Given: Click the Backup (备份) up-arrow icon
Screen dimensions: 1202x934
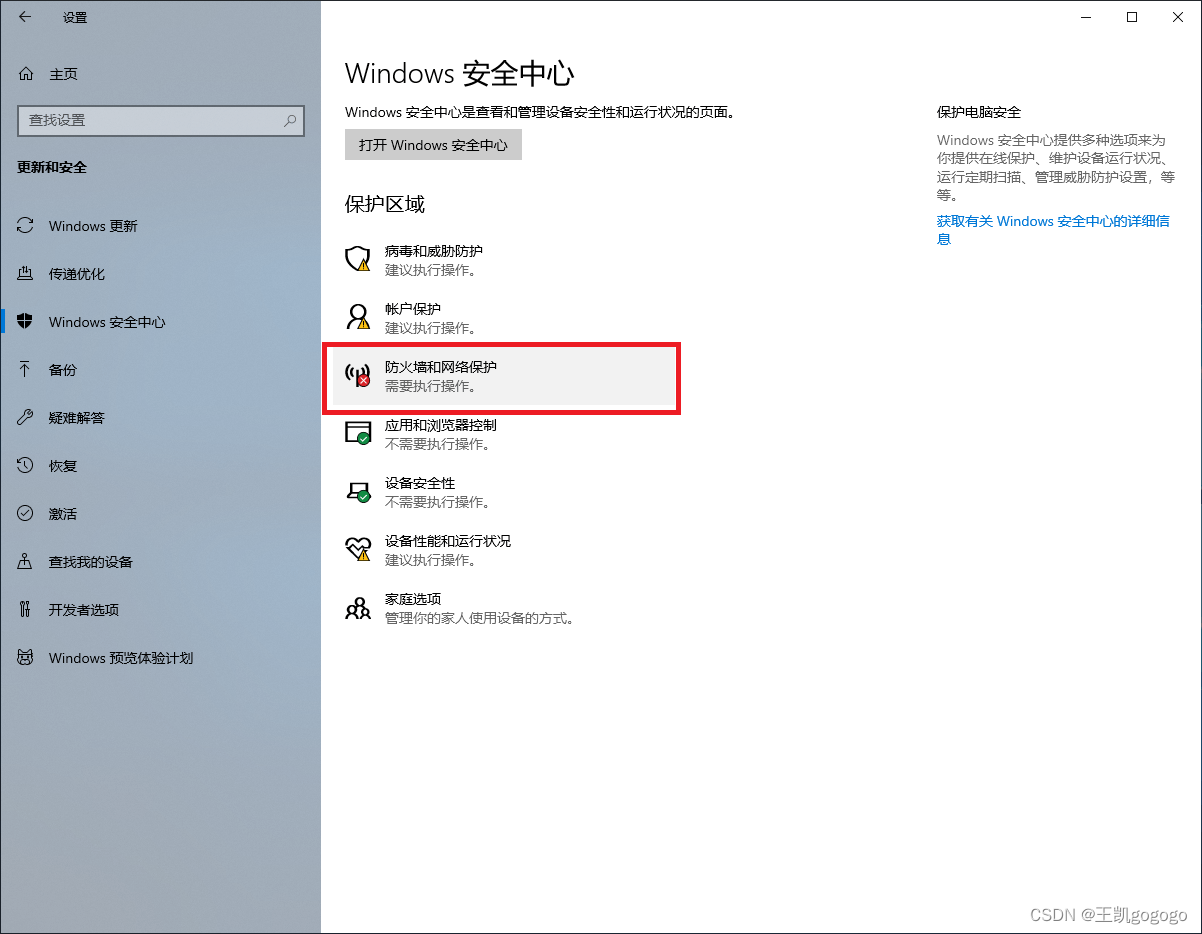Looking at the screenshot, I should (x=26, y=370).
